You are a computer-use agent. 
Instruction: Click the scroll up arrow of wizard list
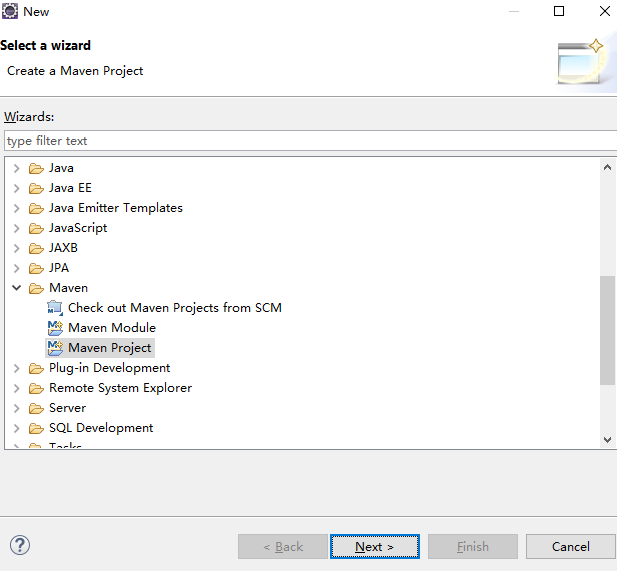coord(607,167)
